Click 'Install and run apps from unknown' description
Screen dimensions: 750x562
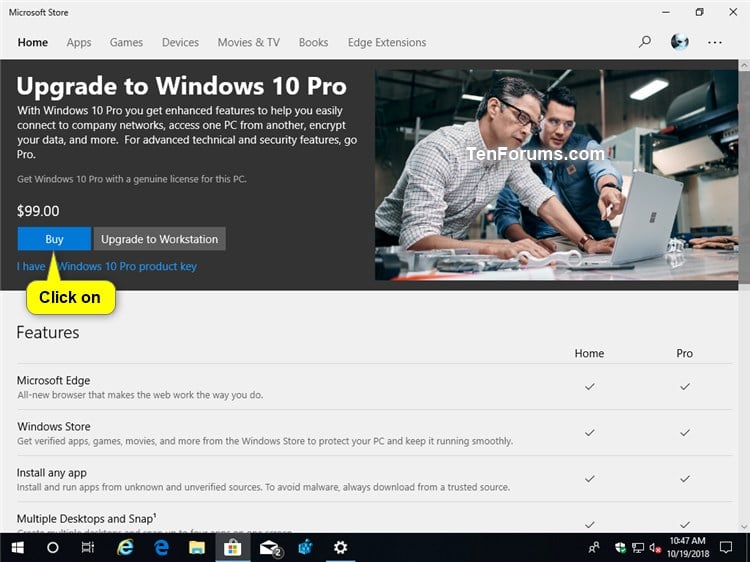263,487
